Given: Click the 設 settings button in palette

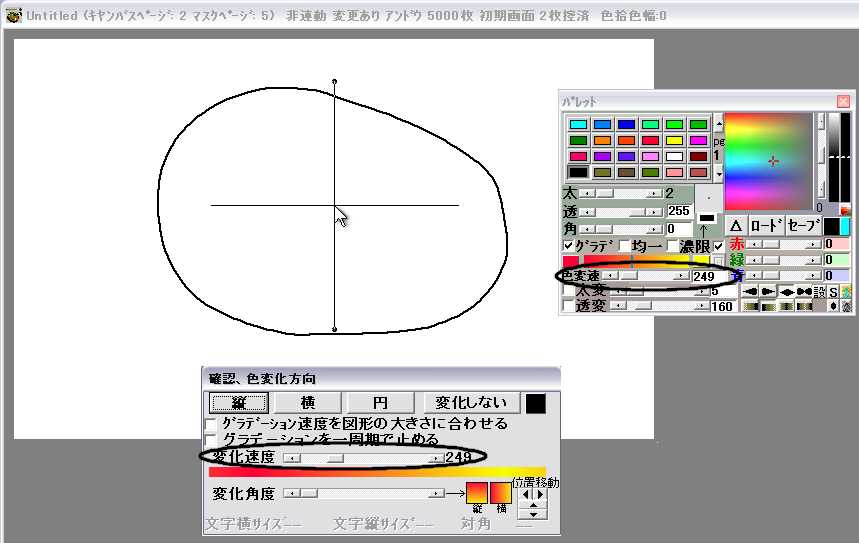Looking at the screenshot, I should click(x=819, y=291).
